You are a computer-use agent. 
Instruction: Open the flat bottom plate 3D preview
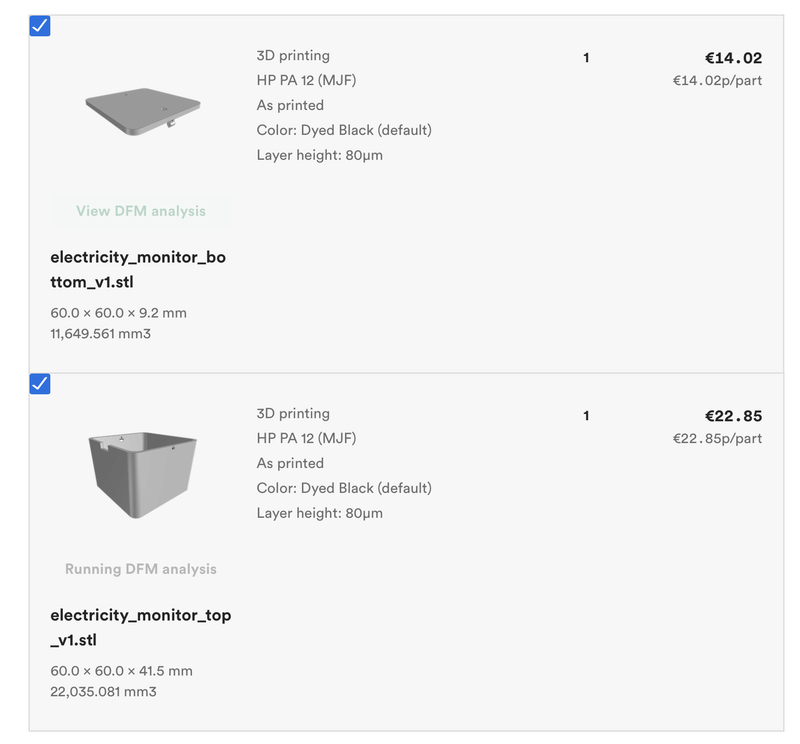tap(142, 111)
